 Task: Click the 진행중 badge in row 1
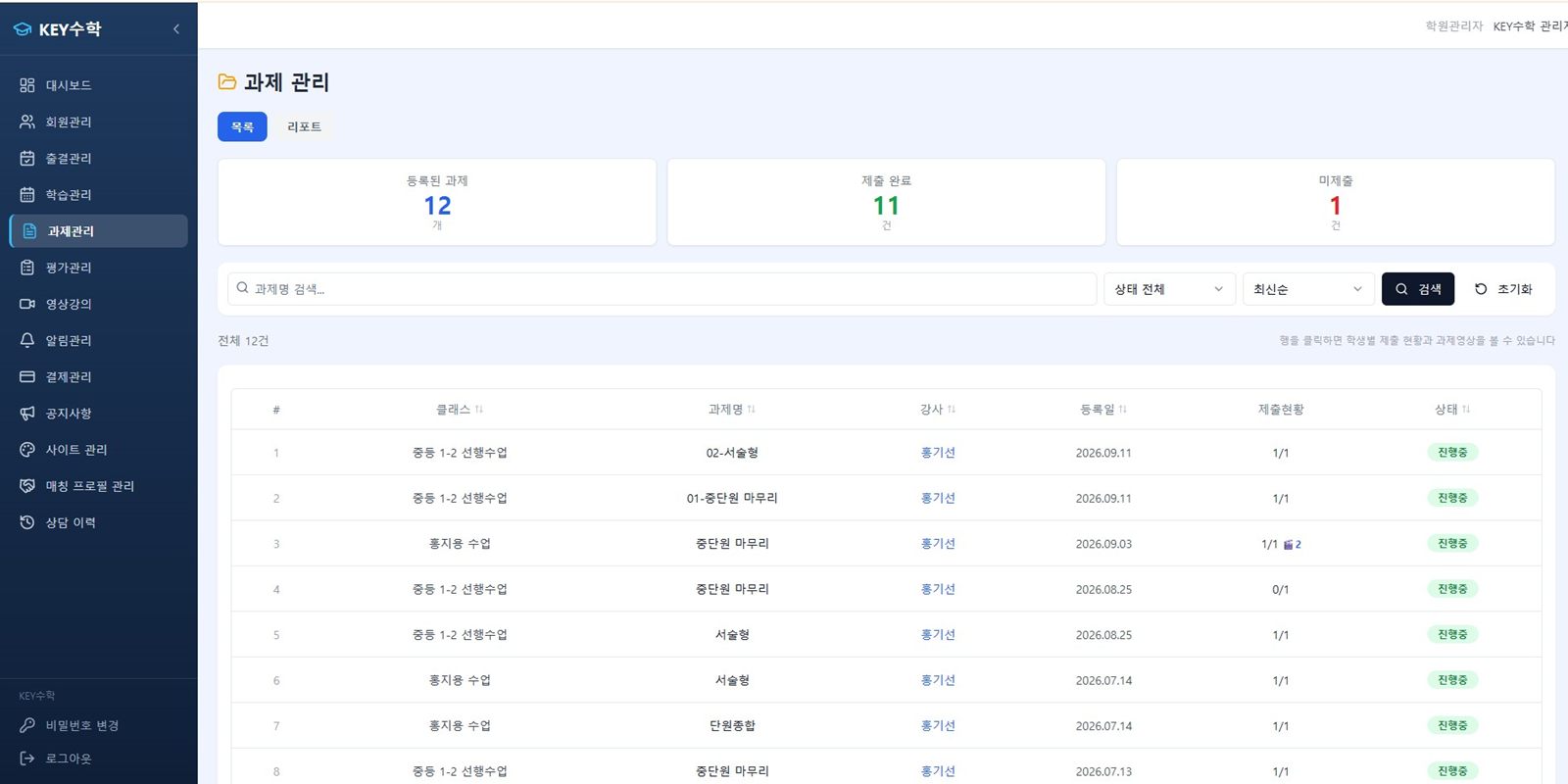coord(1452,453)
